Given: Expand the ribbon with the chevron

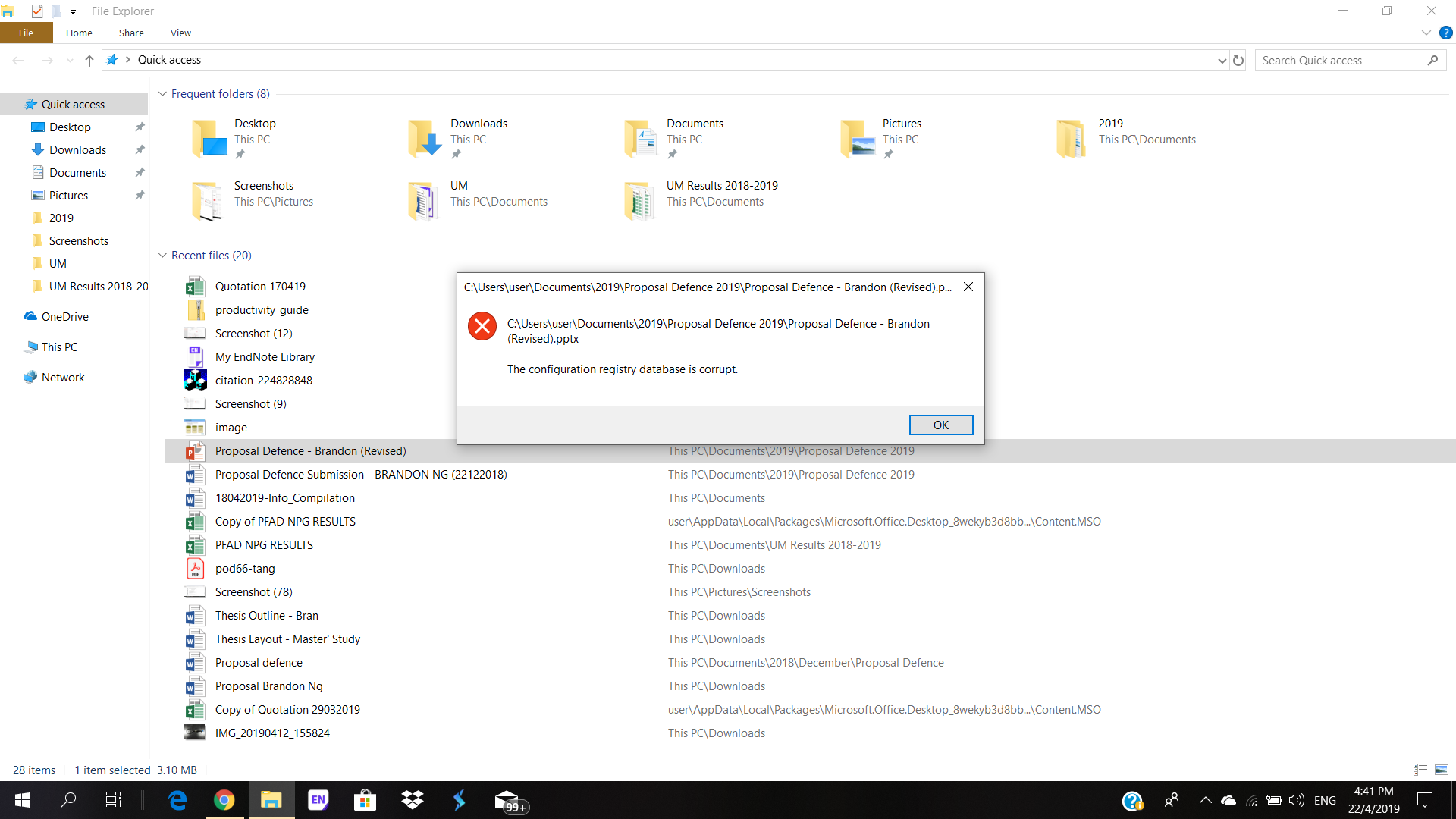Looking at the screenshot, I should click(1426, 33).
